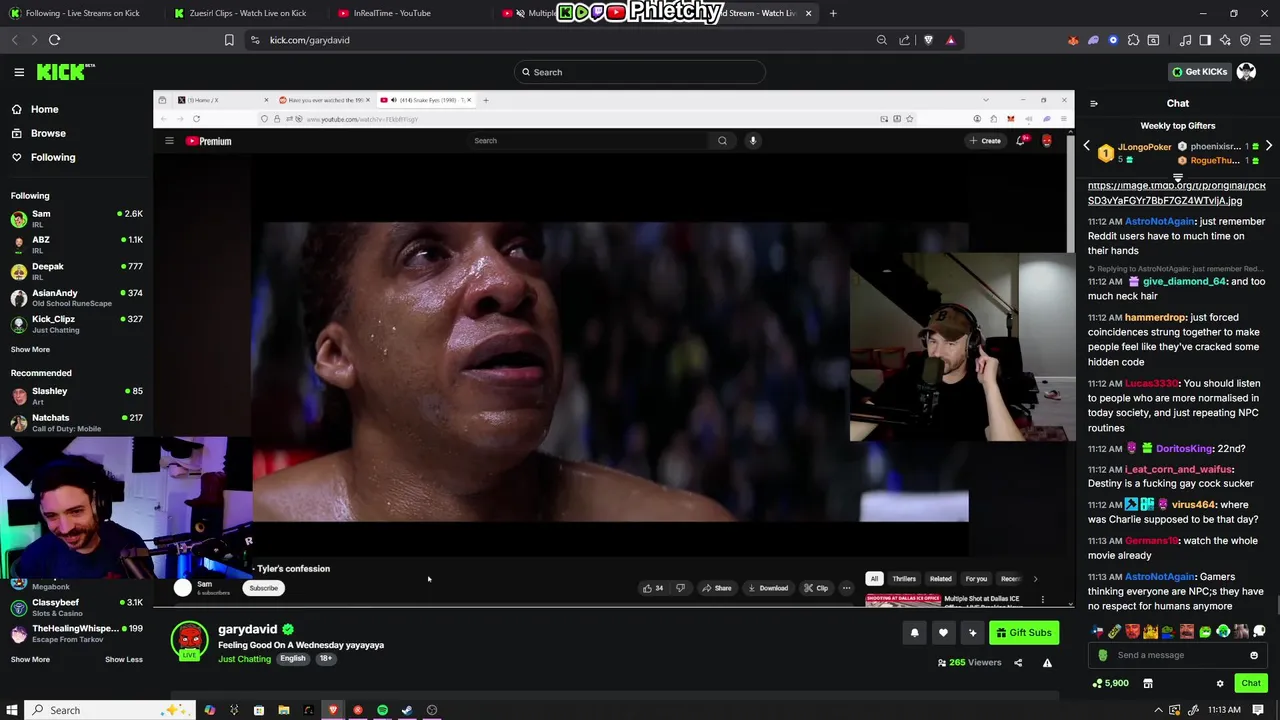Click the sparkle button beside Gift Subs
This screenshot has width=1280, height=720.
[972, 632]
